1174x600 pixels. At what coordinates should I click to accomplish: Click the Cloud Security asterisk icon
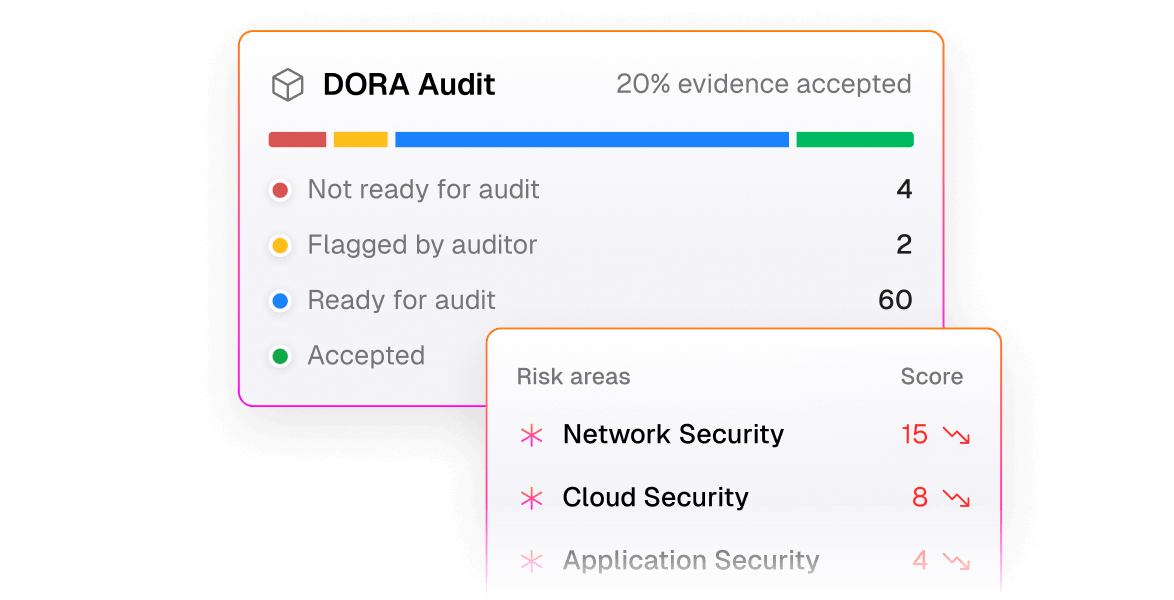click(x=532, y=497)
